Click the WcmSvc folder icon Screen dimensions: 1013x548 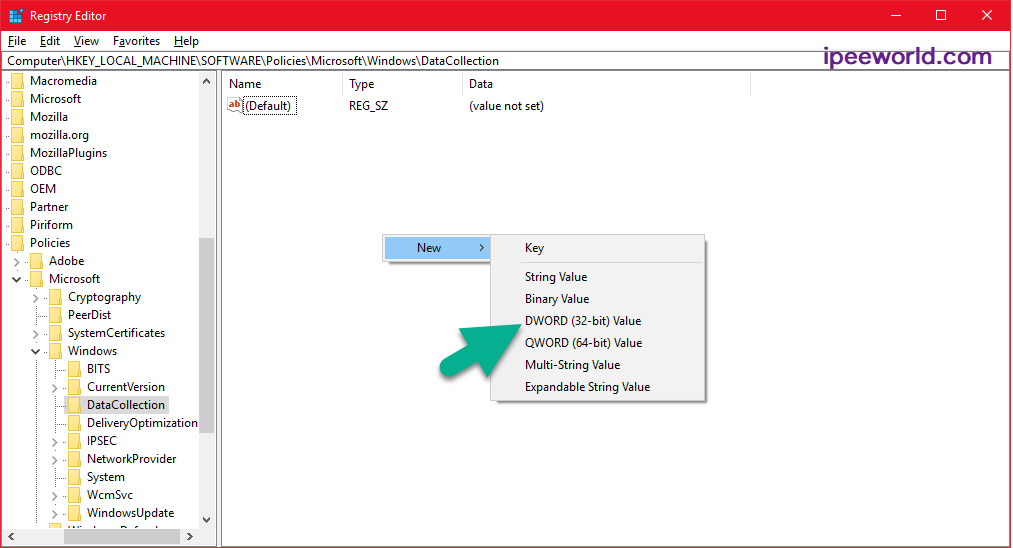click(75, 495)
